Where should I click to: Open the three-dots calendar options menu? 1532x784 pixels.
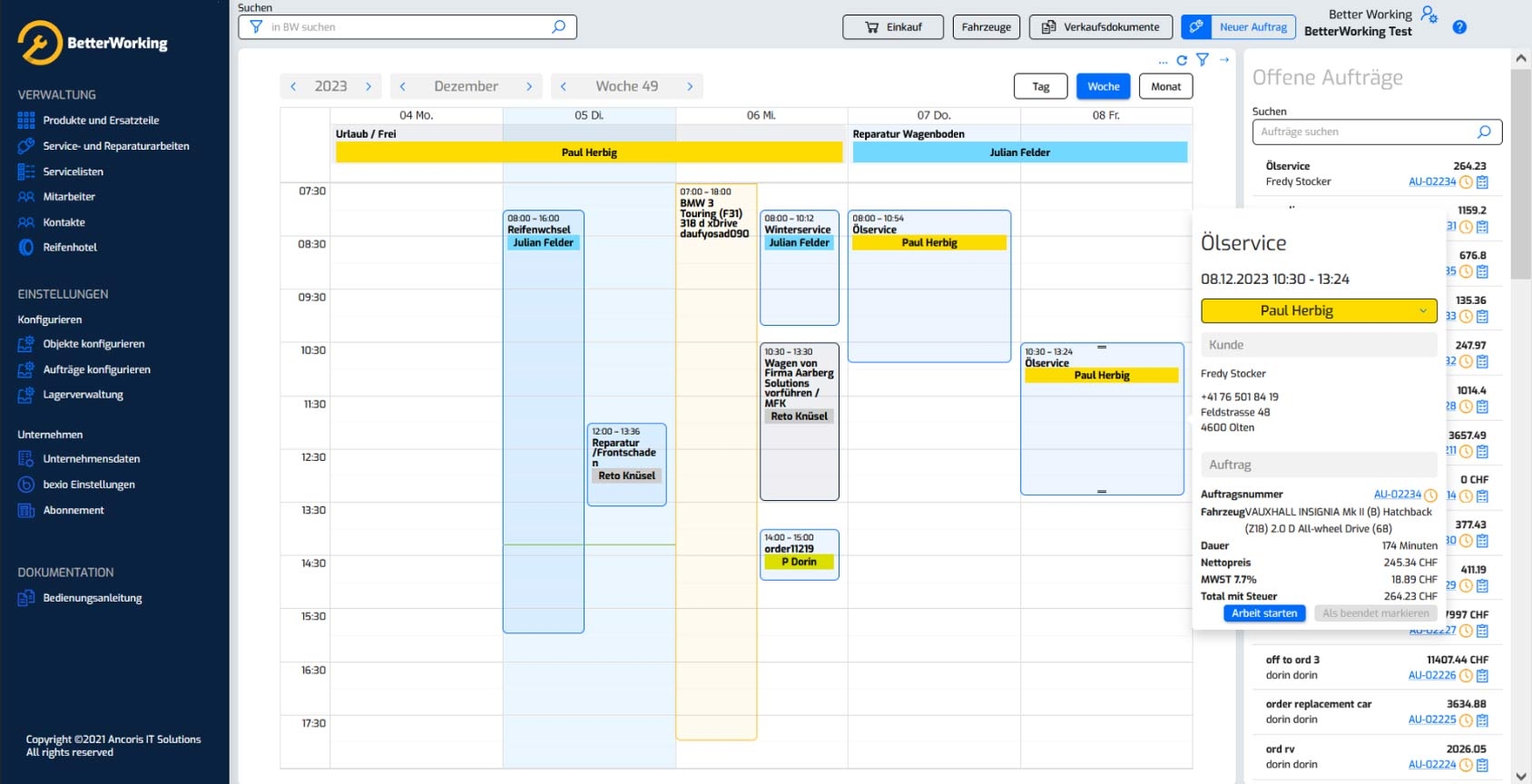click(x=1163, y=62)
